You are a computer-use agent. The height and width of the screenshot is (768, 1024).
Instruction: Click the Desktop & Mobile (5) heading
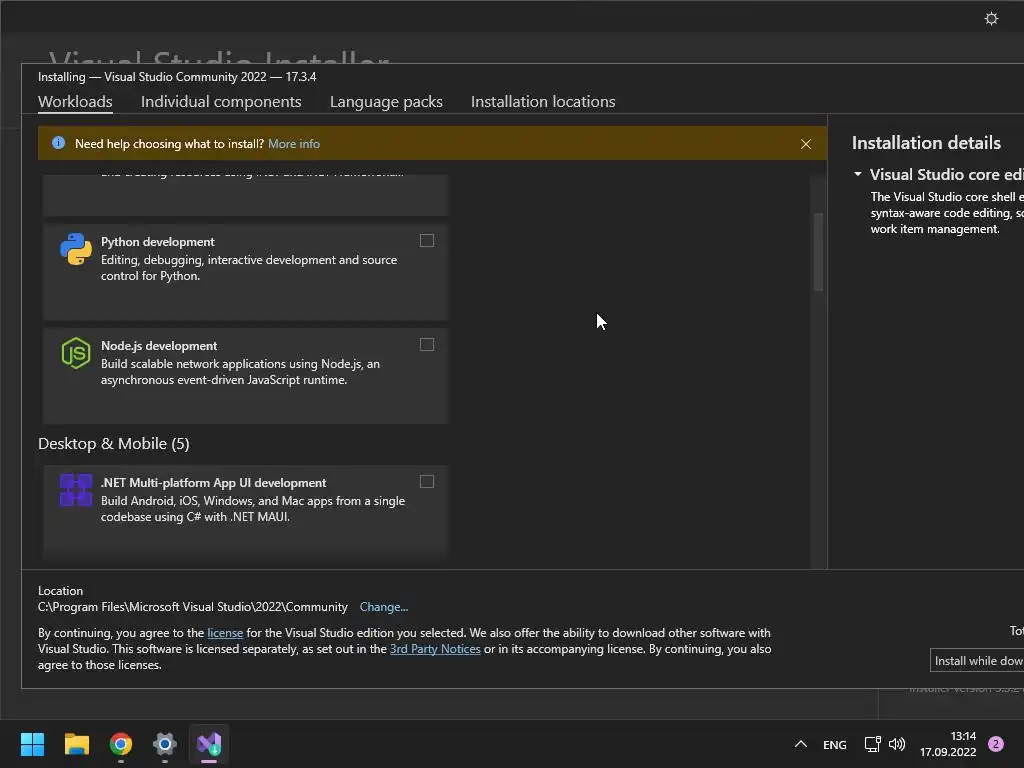[x=114, y=444]
